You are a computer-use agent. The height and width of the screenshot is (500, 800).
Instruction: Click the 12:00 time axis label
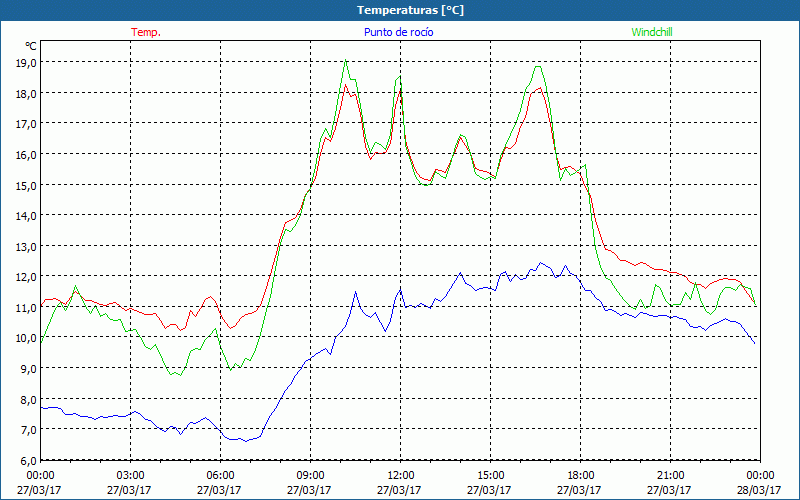401,476
